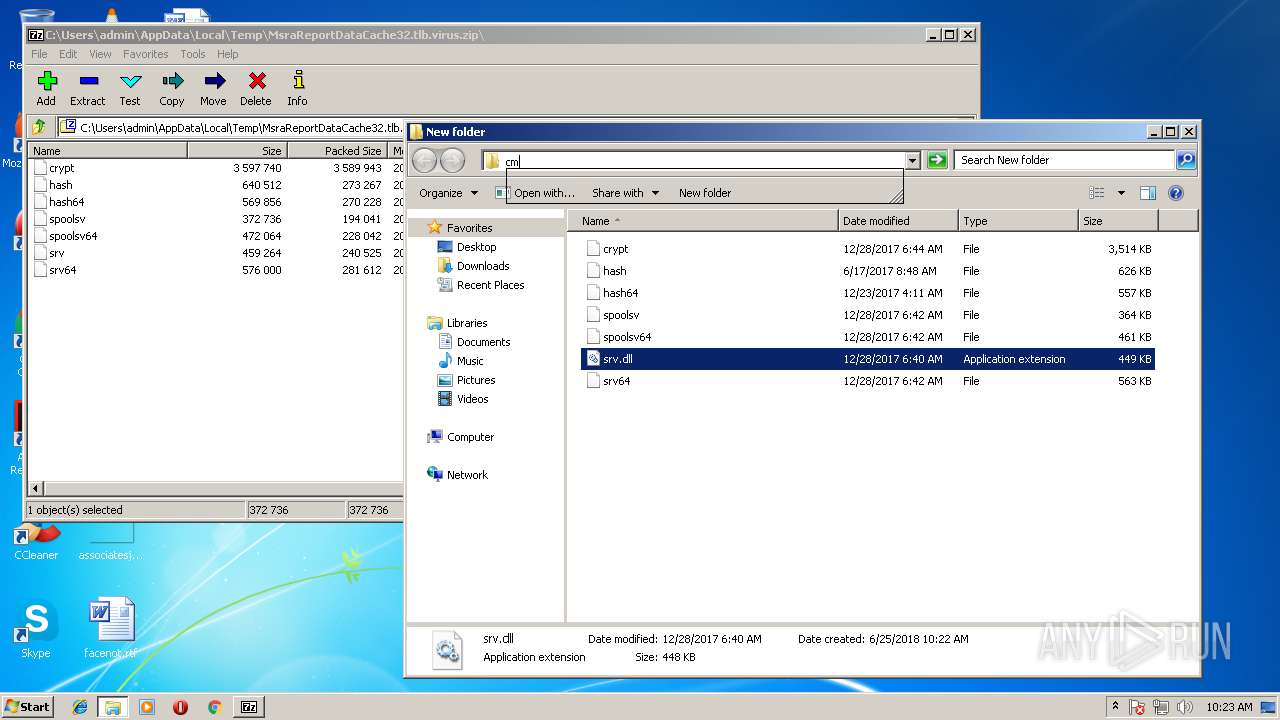Sort 7-Zip list by Name column
The height and width of the screenshot is (720, 1280).
coord(107,151)
